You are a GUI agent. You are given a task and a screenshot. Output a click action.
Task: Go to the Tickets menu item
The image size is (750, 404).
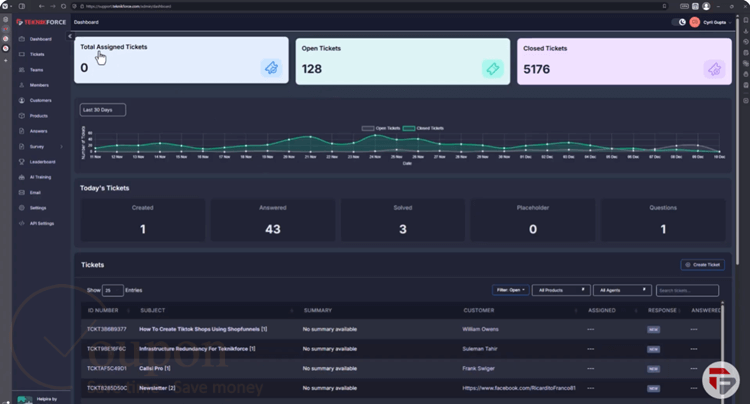[37, 55]
